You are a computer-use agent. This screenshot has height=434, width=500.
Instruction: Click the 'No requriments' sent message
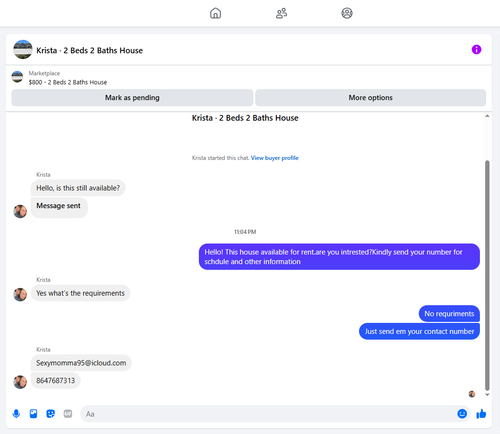click(449, 314)
